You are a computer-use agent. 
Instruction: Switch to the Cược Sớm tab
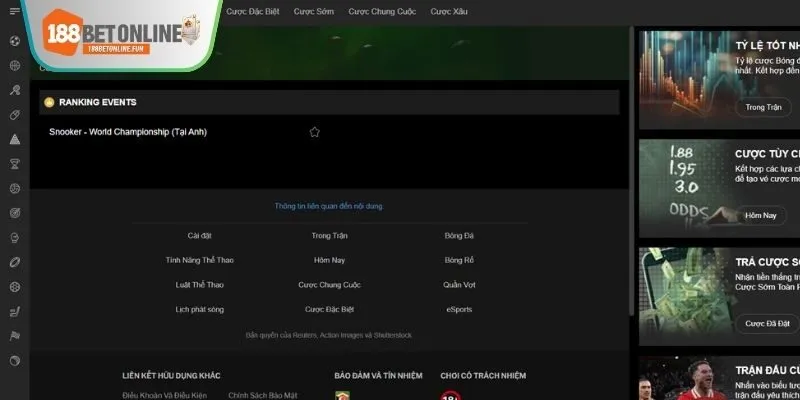[314, 12]
